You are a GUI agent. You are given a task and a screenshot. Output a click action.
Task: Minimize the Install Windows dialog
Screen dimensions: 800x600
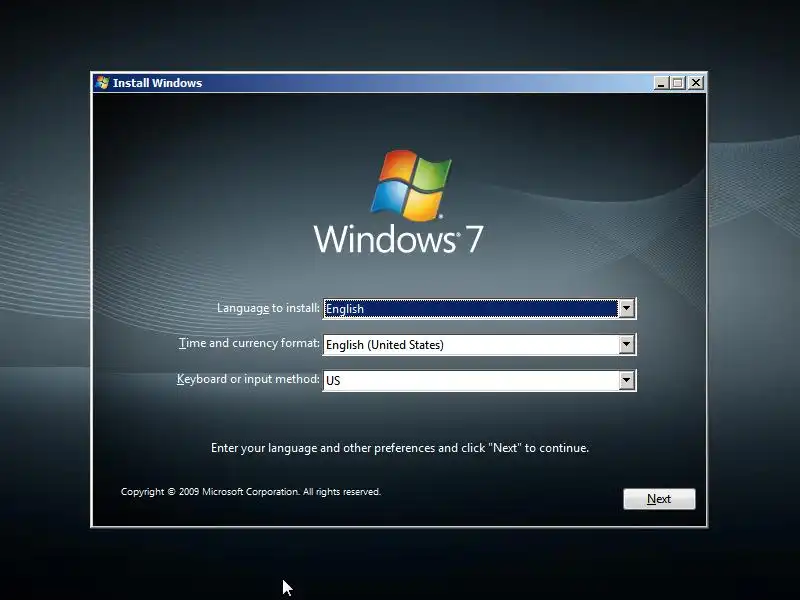(x=661, y=83)
